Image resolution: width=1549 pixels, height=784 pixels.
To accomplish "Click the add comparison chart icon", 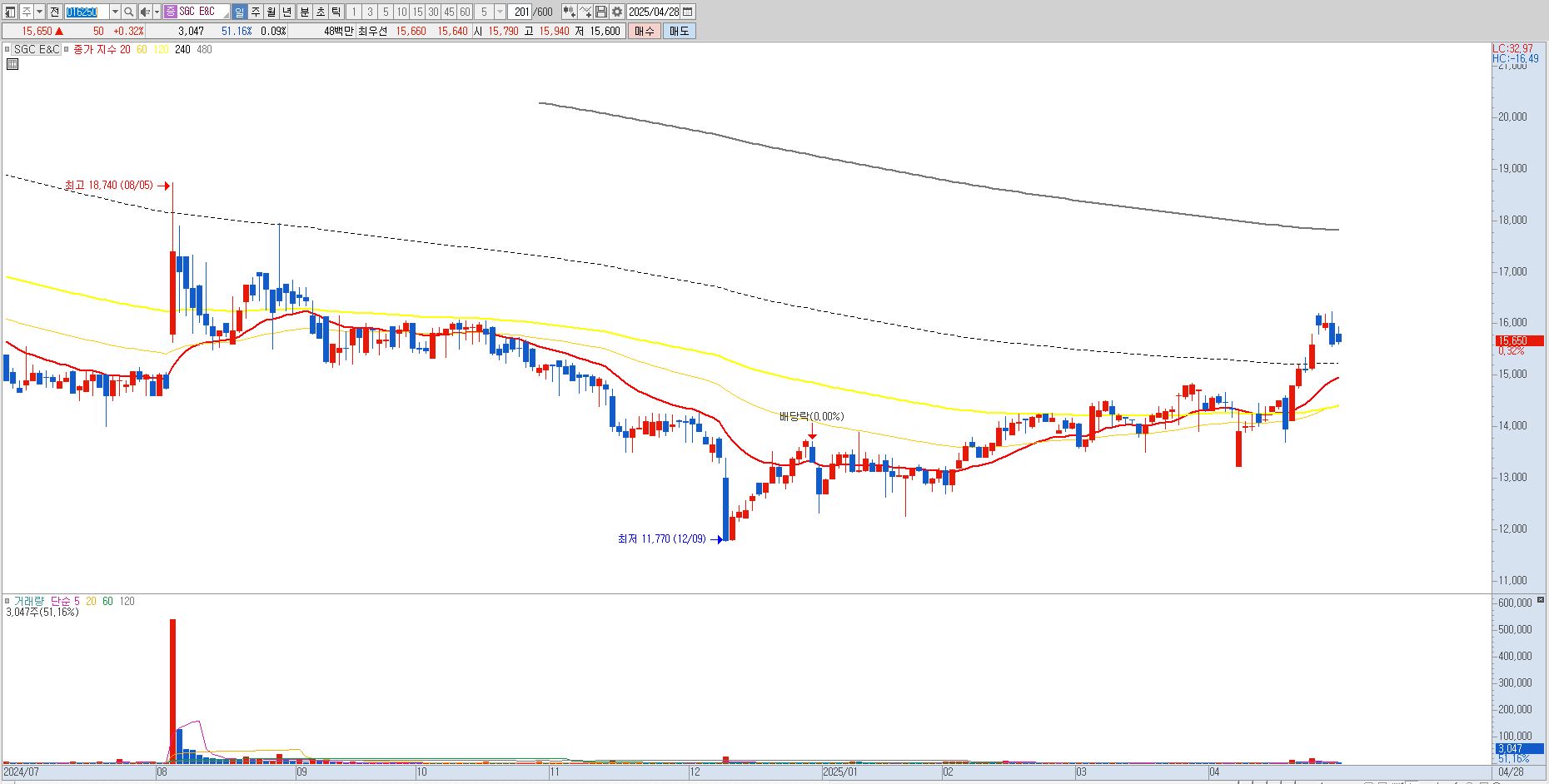I will pyautogui.click(x=569, y=12).
